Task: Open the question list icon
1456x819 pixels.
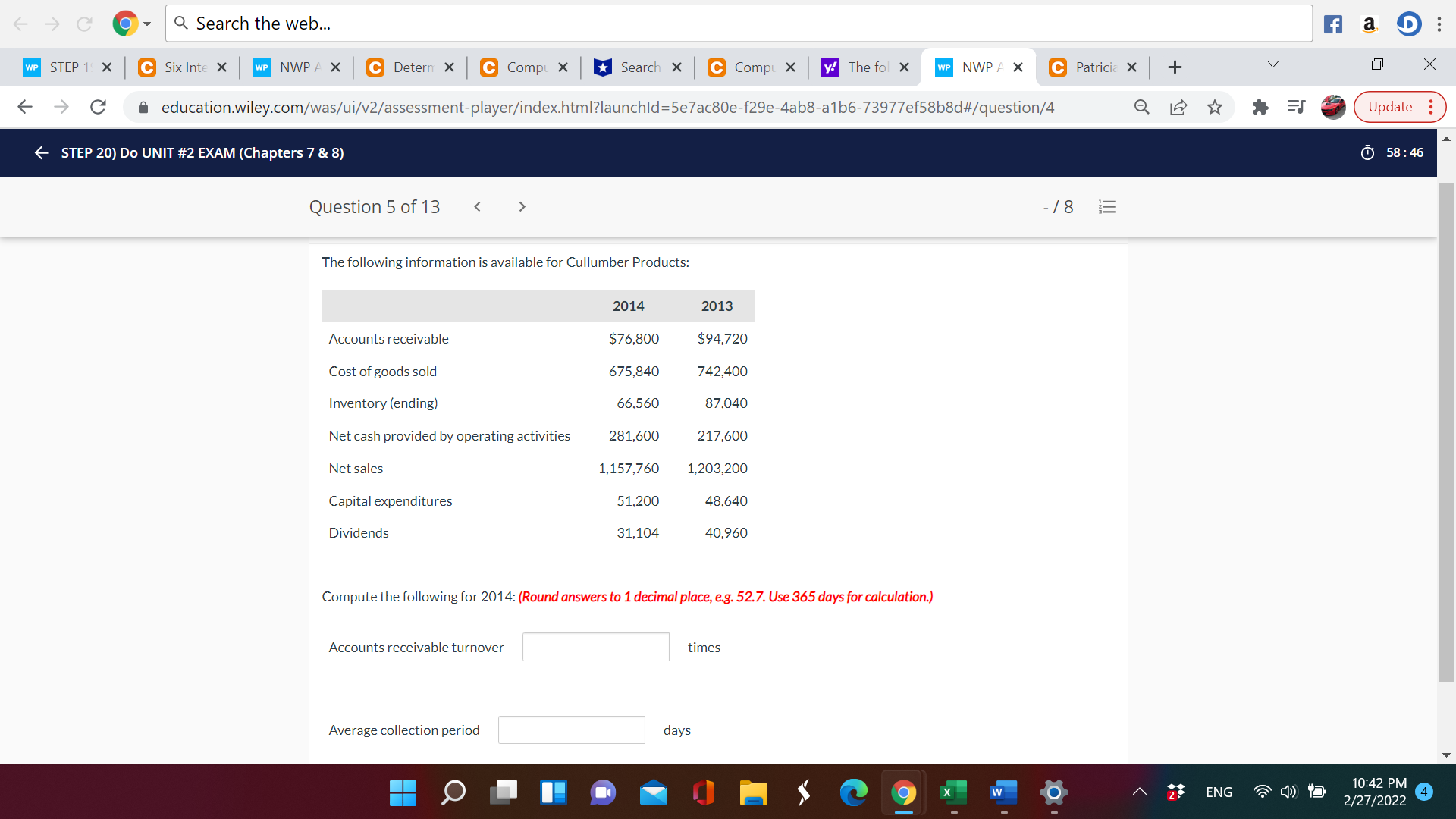Action: (1107, 206)
